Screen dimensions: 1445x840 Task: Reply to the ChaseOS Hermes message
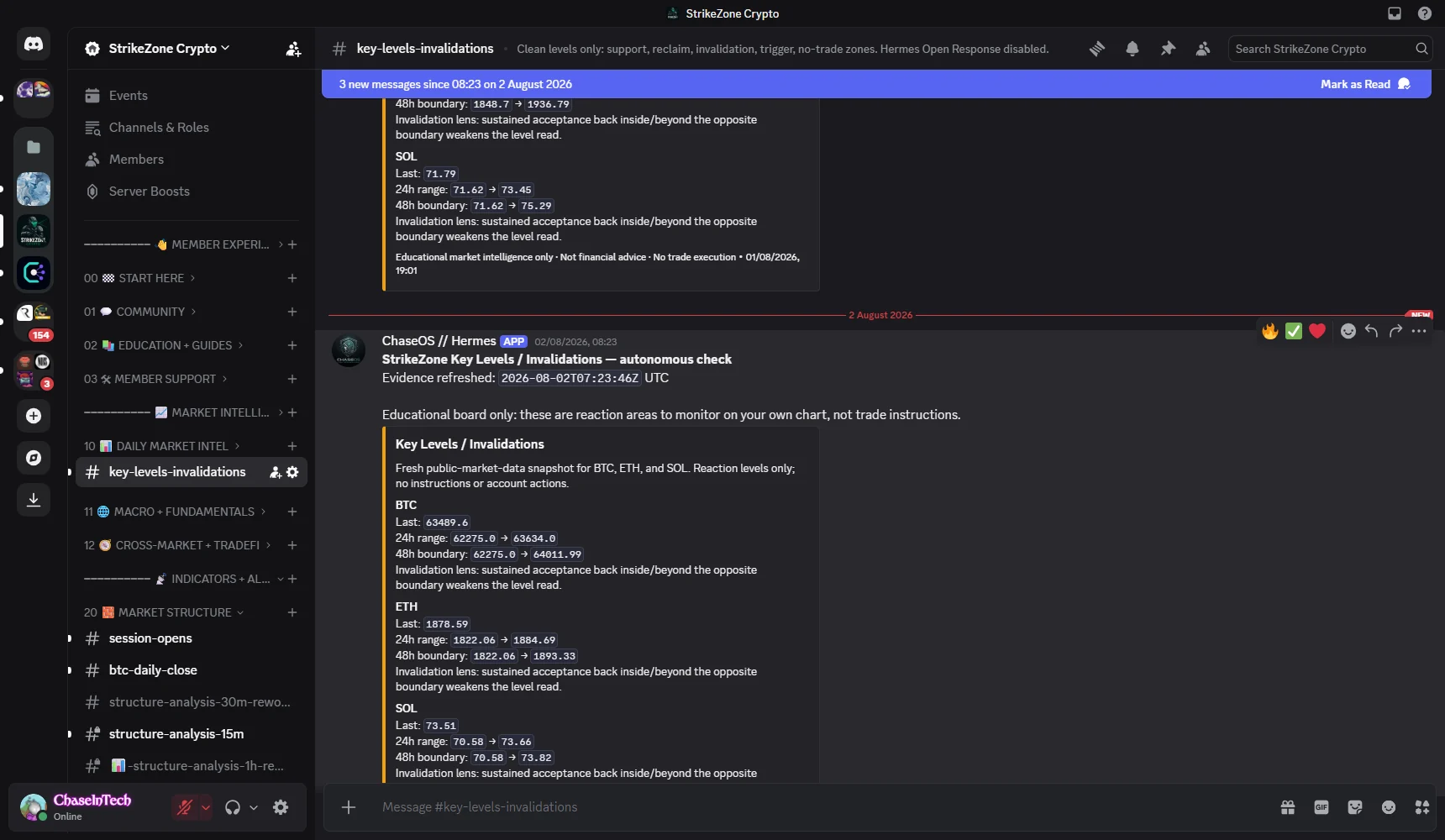[1371, 331]
